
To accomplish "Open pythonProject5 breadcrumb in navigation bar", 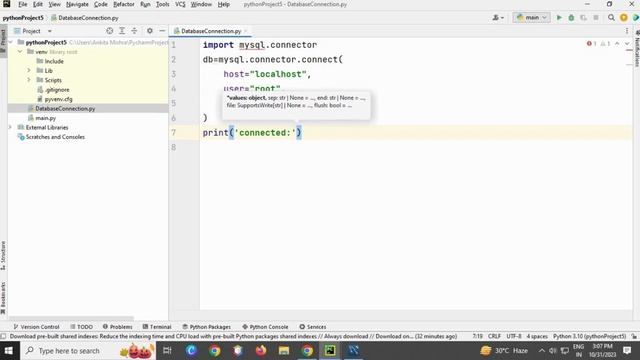I will (23, 18).
